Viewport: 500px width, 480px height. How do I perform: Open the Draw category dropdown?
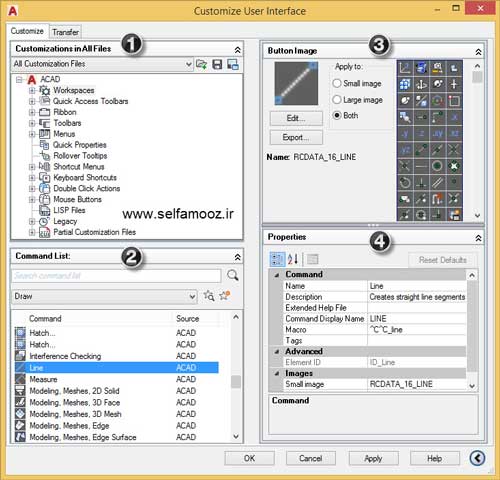coord(192,296)
